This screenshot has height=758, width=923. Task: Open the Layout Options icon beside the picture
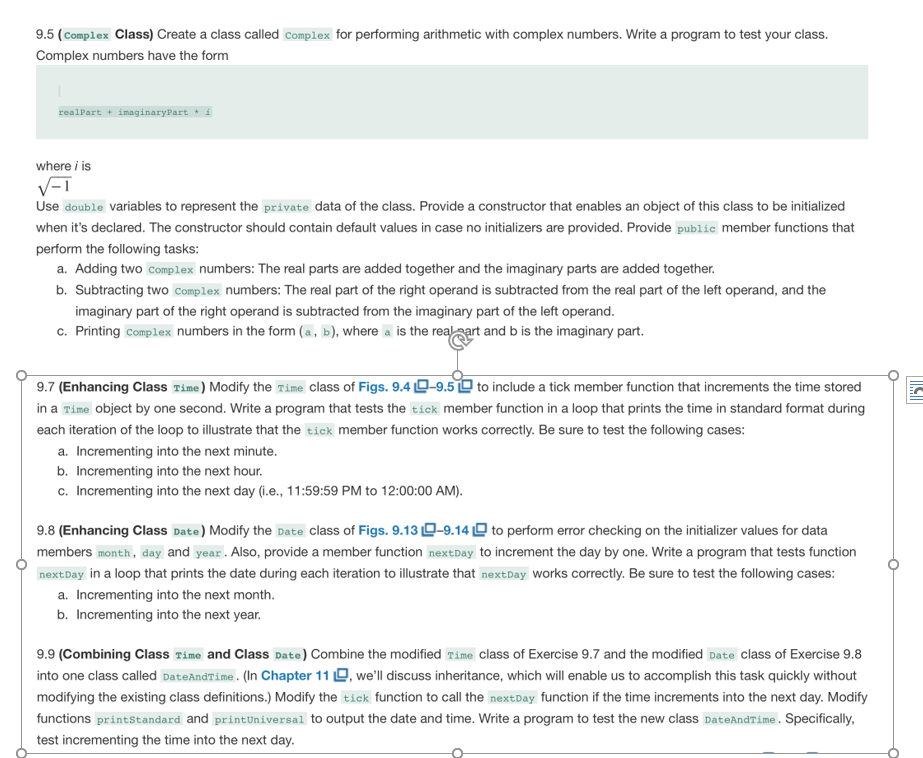(x=915, y=390)
